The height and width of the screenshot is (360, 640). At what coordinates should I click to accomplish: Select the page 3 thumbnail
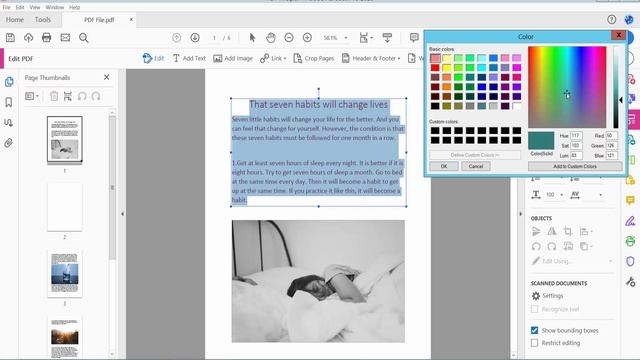64,274
